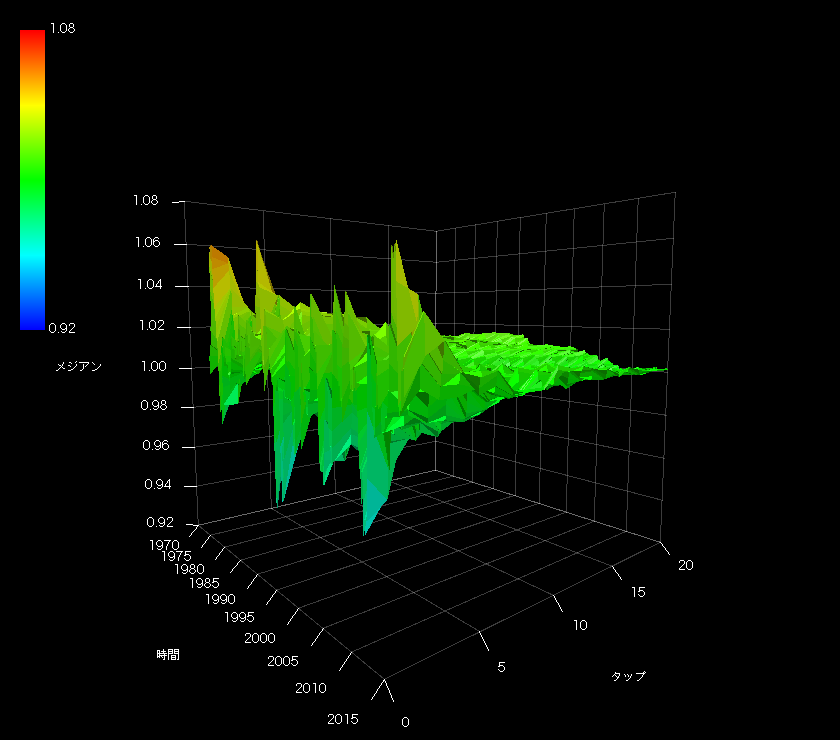Viewport: 840px width, 740px height.
Task: Click the 1985 time axis label
Action: tap(204, 583)
